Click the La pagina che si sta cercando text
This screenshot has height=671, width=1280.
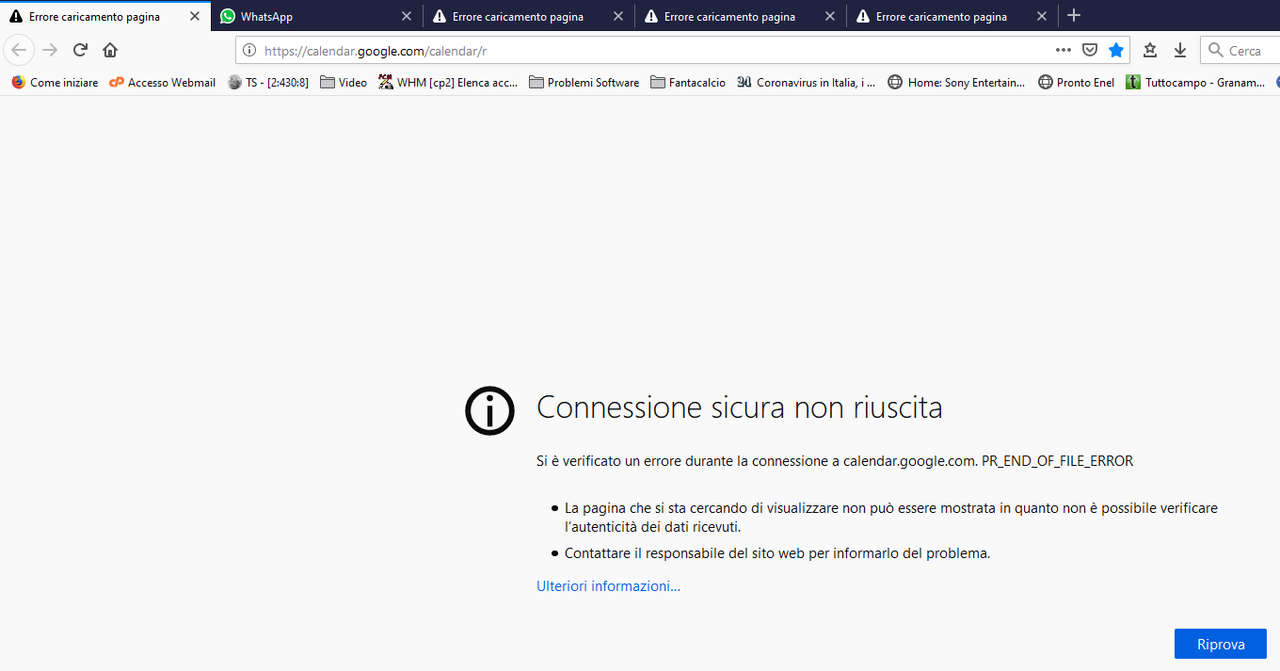point(891,517)
